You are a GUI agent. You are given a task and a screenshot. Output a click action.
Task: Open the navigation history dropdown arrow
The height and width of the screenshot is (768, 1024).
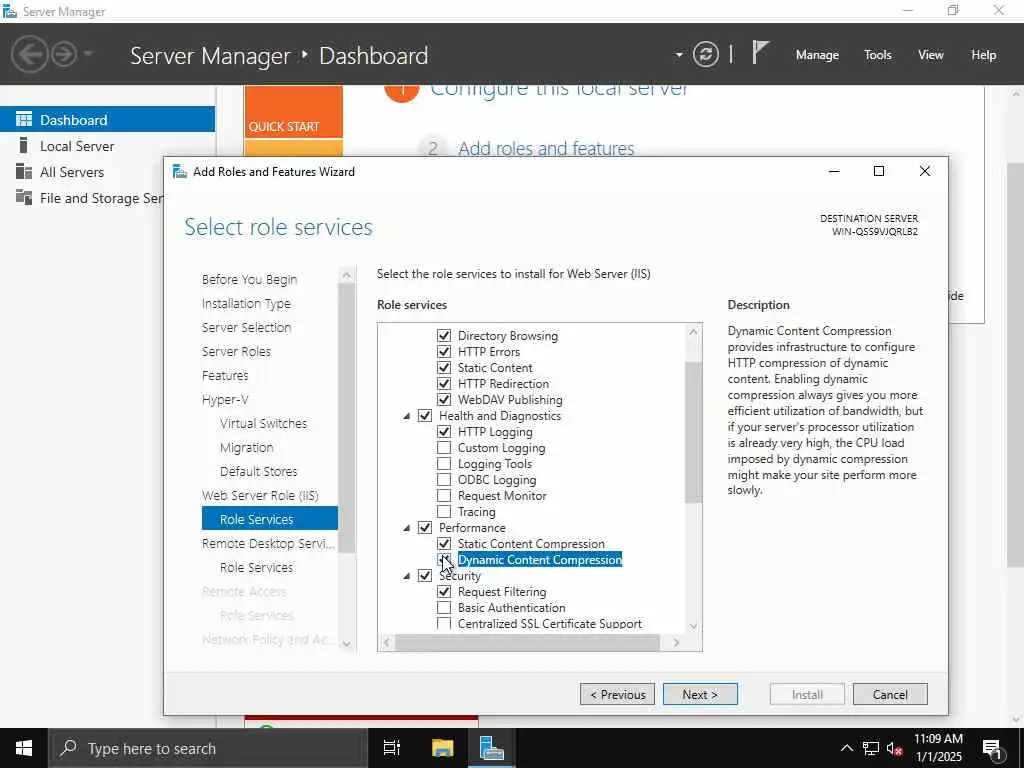88,54
